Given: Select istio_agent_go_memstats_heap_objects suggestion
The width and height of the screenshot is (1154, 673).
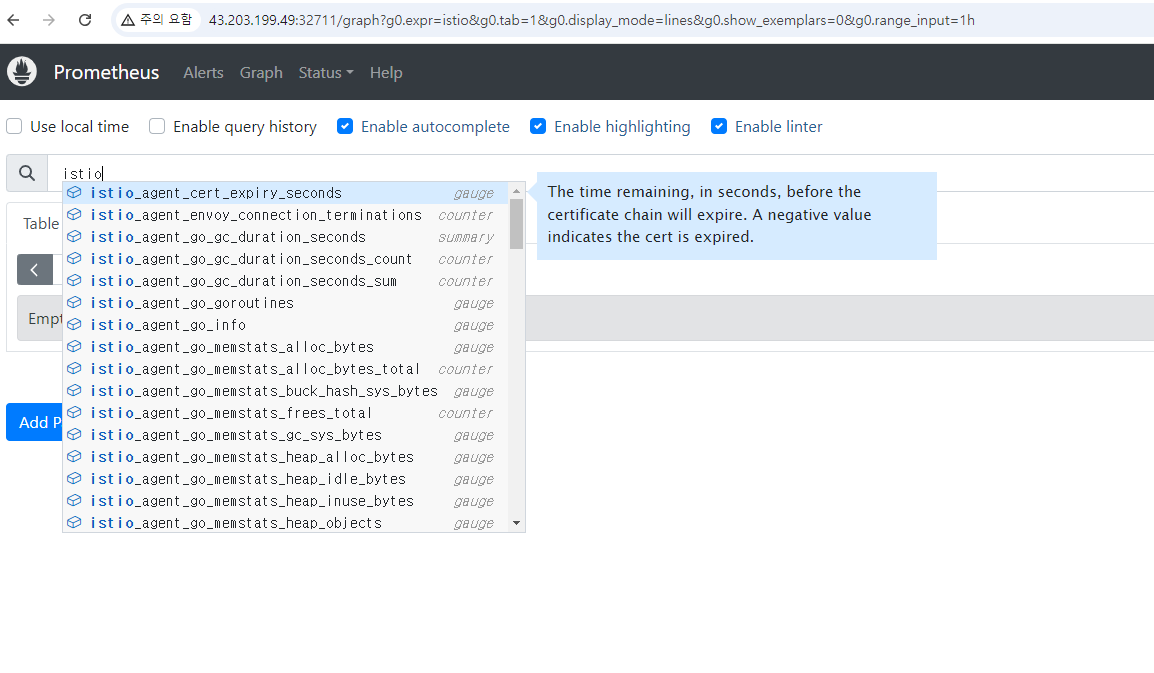Looking at the screenshot, I should point(286,523).
